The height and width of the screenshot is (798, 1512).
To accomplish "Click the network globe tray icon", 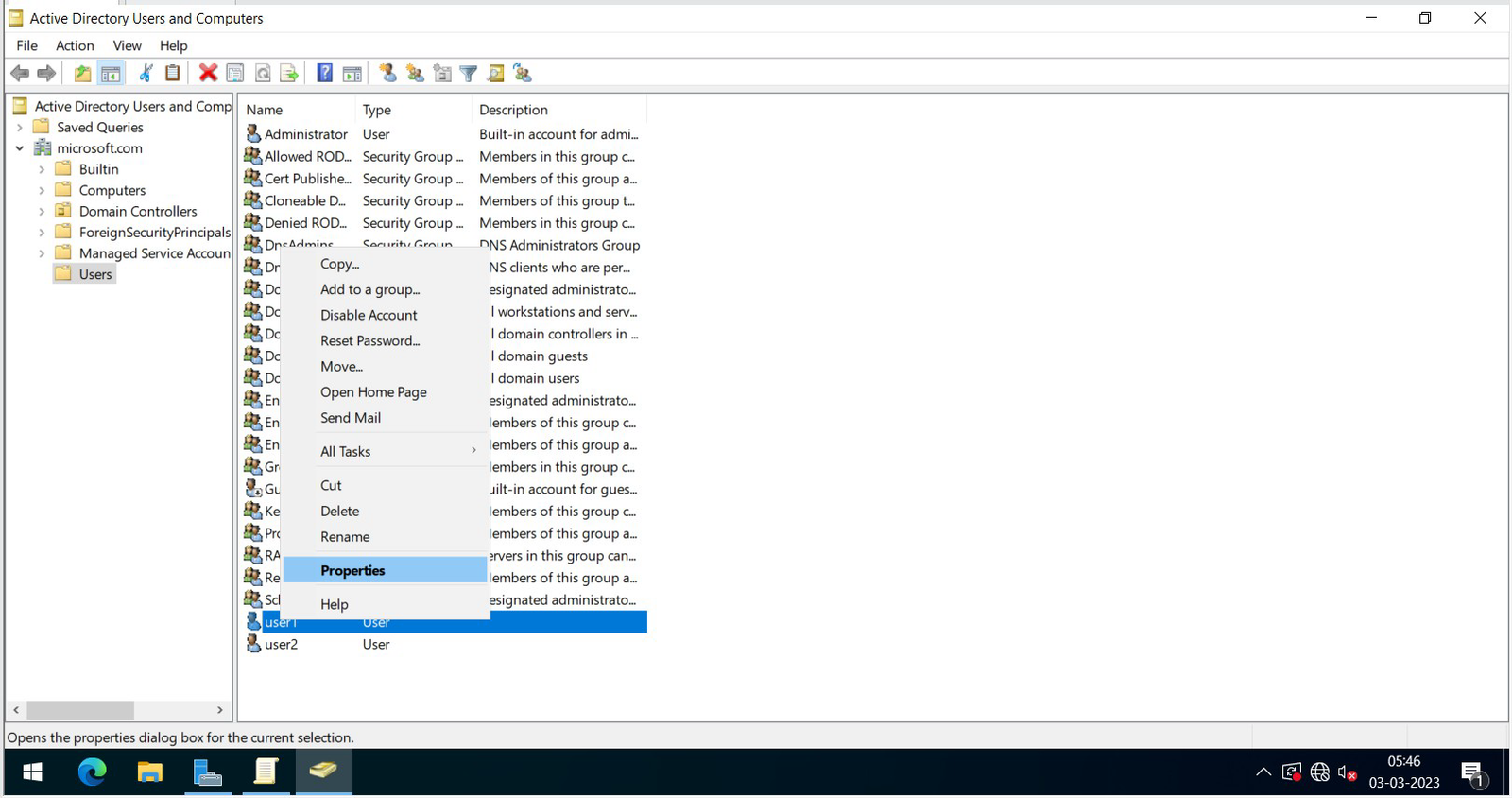I will pos(1320,772).
